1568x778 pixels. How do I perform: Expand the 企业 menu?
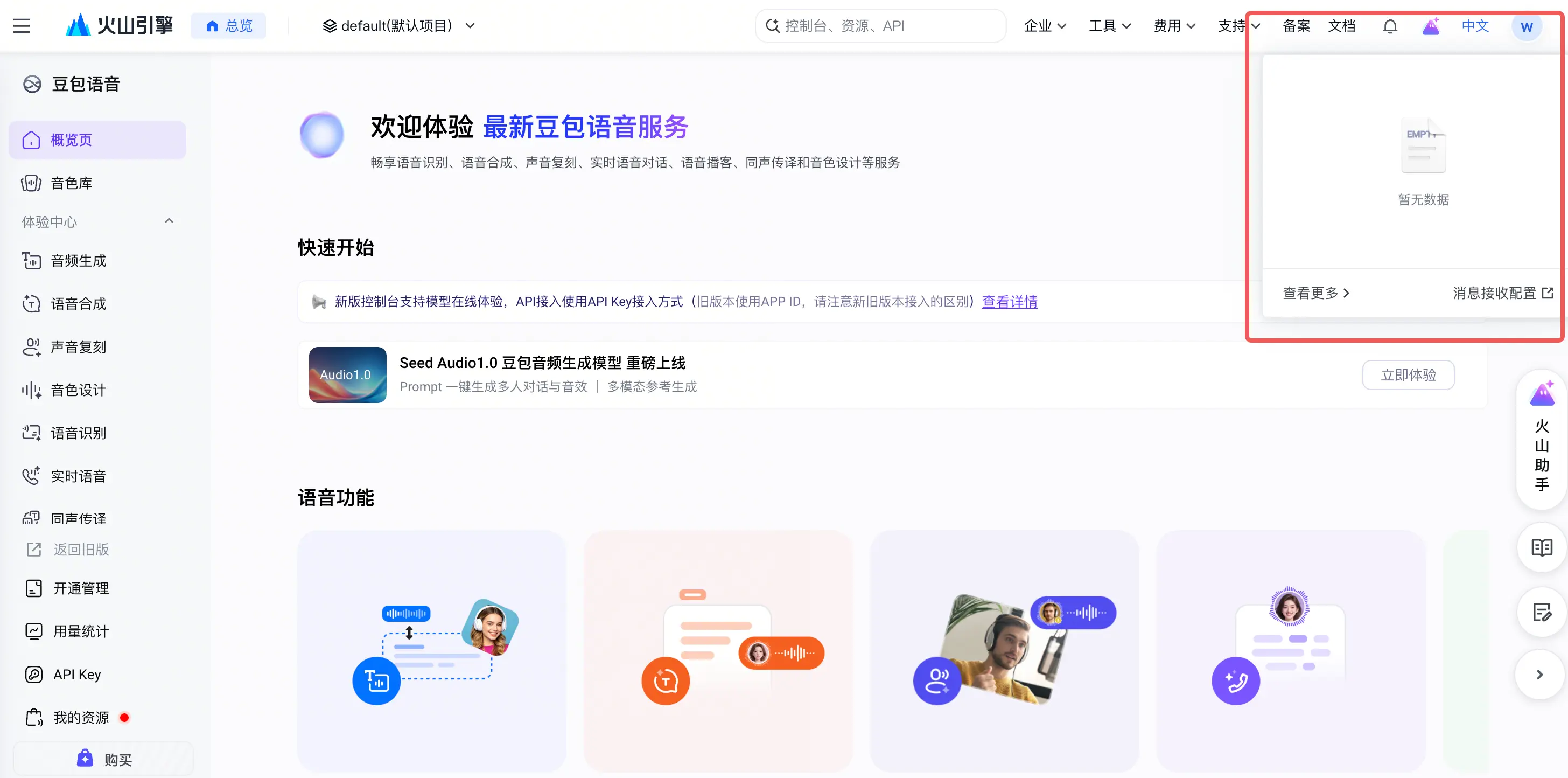click(x=1045, y=25)
